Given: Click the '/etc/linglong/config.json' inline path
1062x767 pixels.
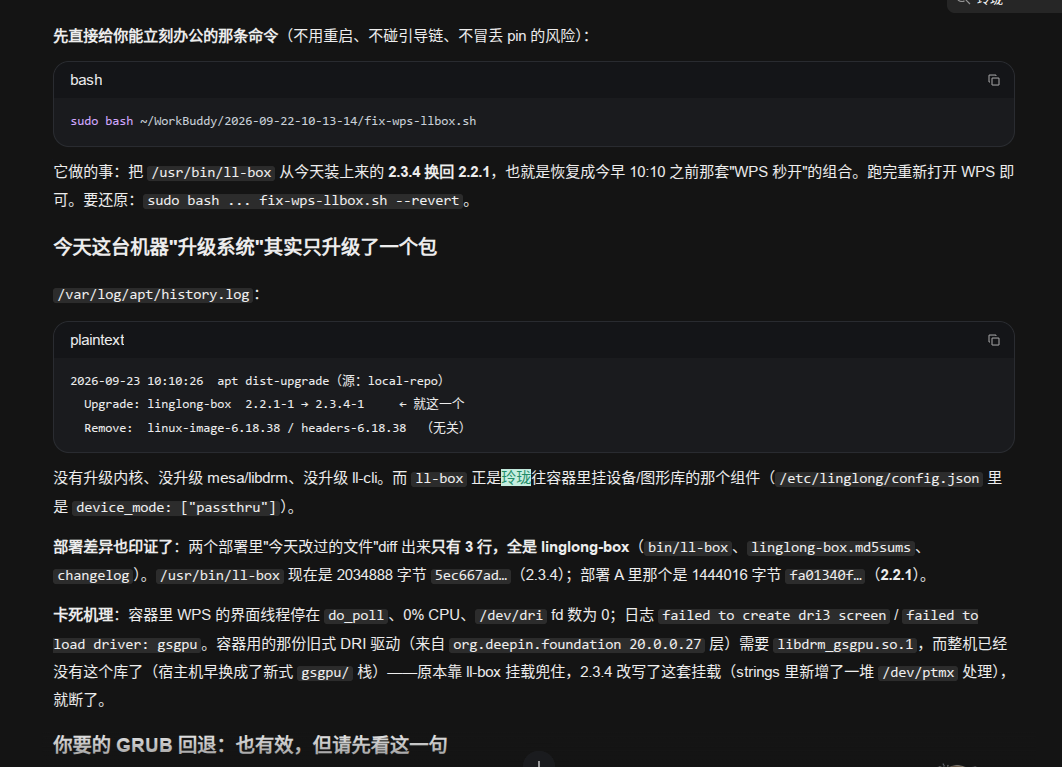Looking at the screenshot, I should (879, 478).
